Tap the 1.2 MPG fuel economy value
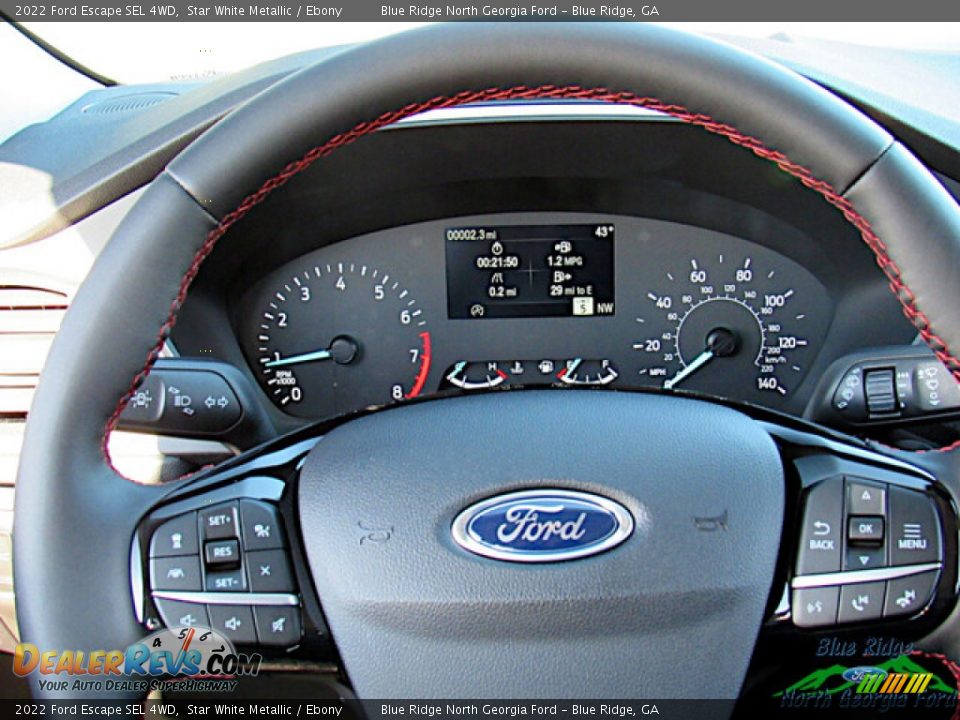960x720 pixels. [564, 261]
